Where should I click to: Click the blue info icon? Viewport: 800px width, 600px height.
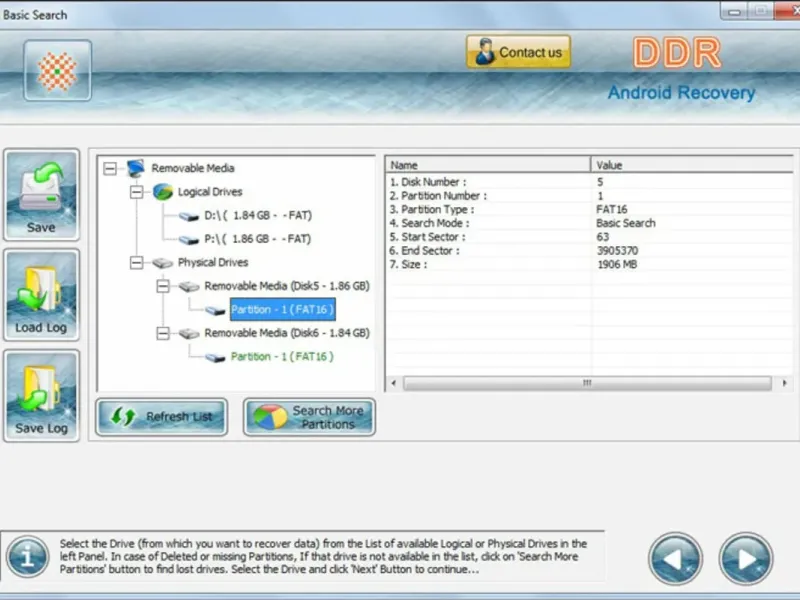coord(28,557)
